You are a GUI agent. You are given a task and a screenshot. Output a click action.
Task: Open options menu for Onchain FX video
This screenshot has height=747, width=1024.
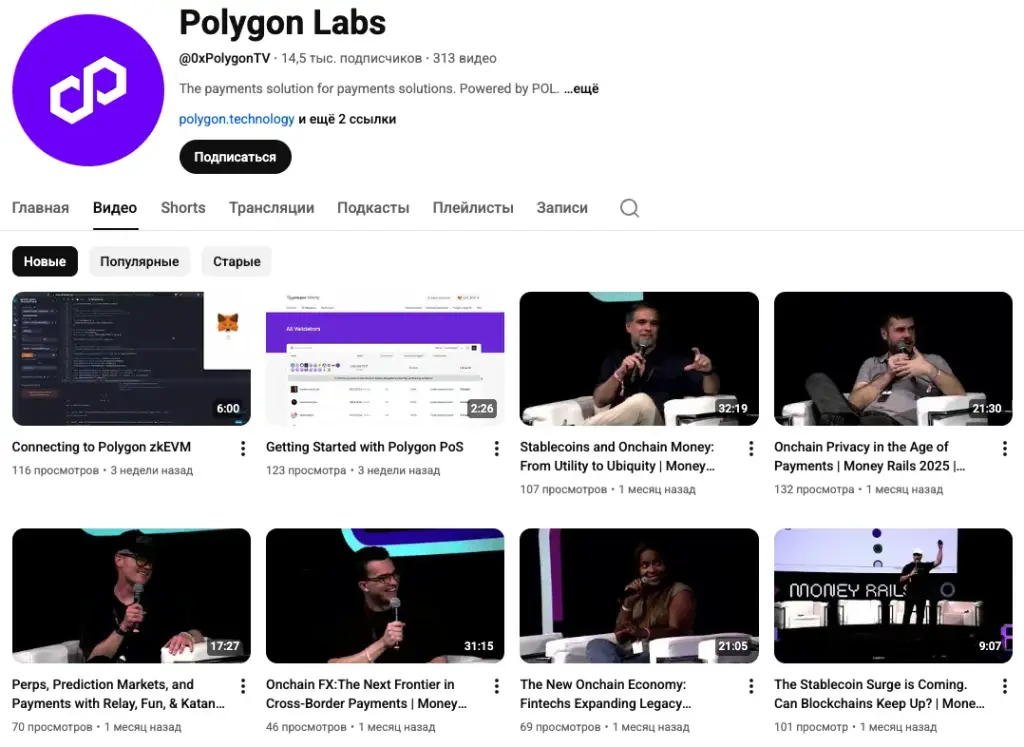click(497, 686)
